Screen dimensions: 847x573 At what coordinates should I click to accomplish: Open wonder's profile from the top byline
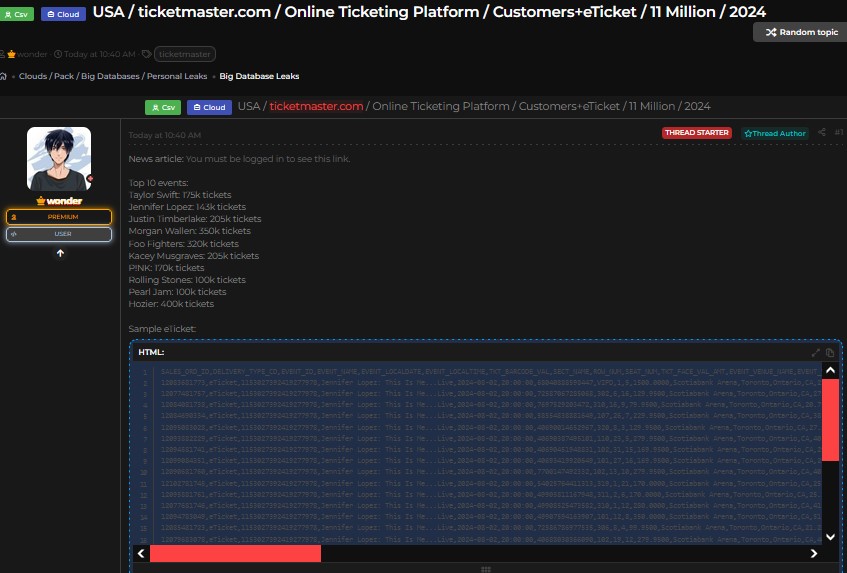point(32,54)
